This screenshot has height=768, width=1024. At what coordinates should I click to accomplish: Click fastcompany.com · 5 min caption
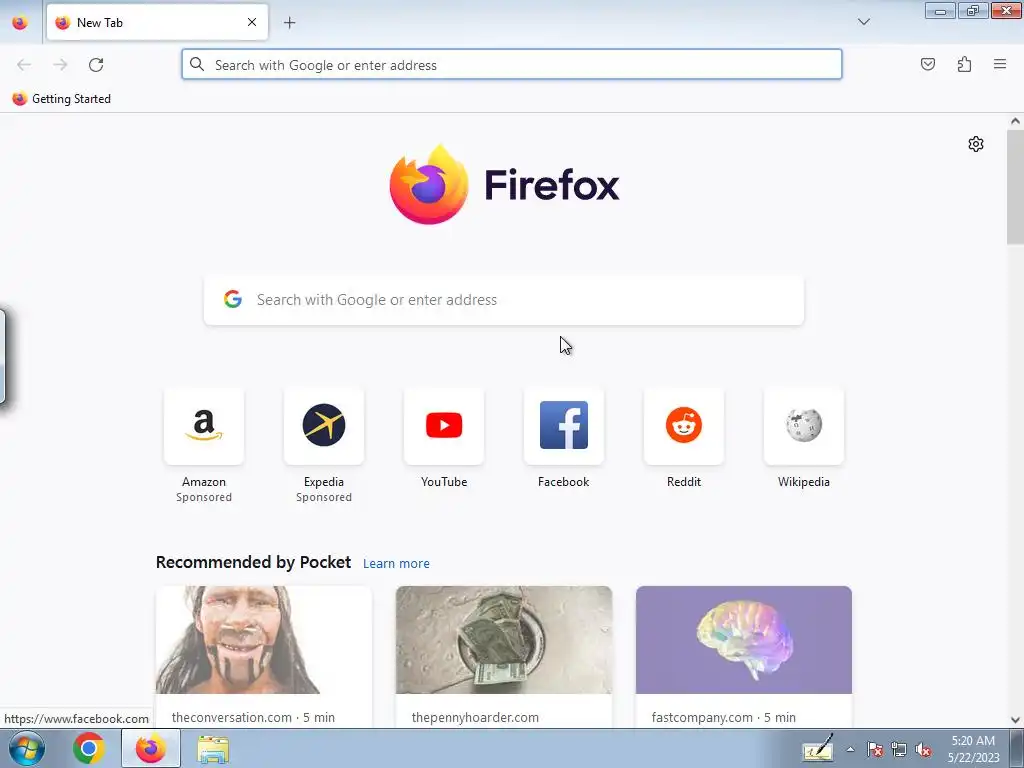pyautogui.click(x=724, y=717)
